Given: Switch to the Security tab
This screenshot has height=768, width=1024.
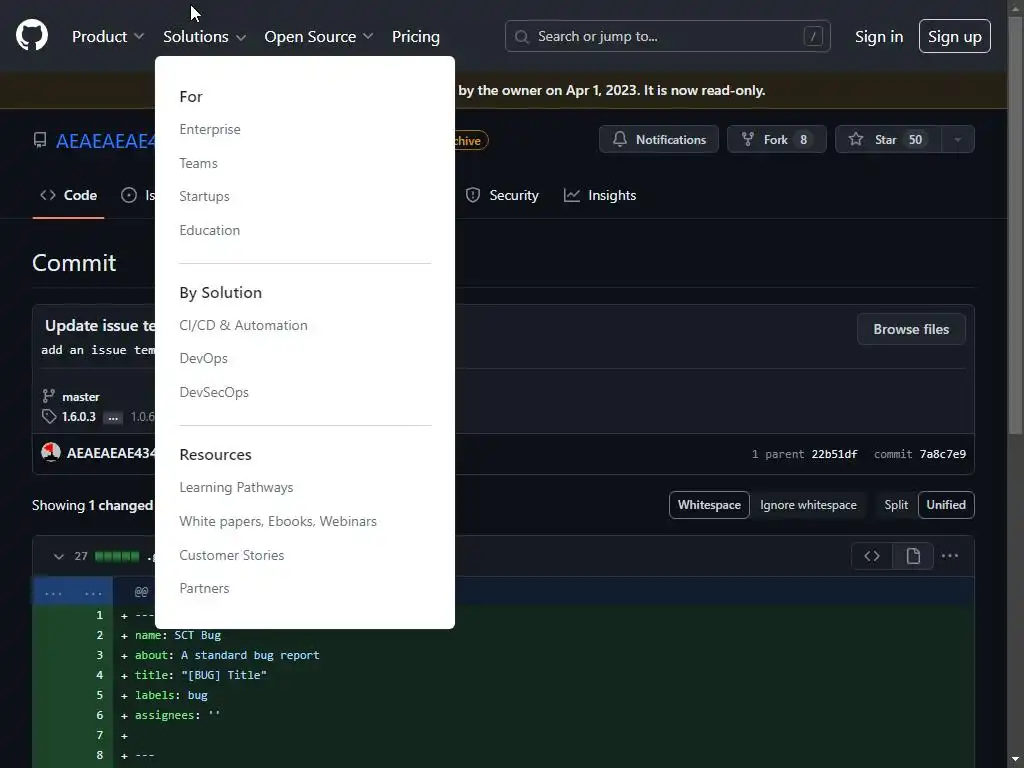Looking at the screenshot, I should 502,195.
